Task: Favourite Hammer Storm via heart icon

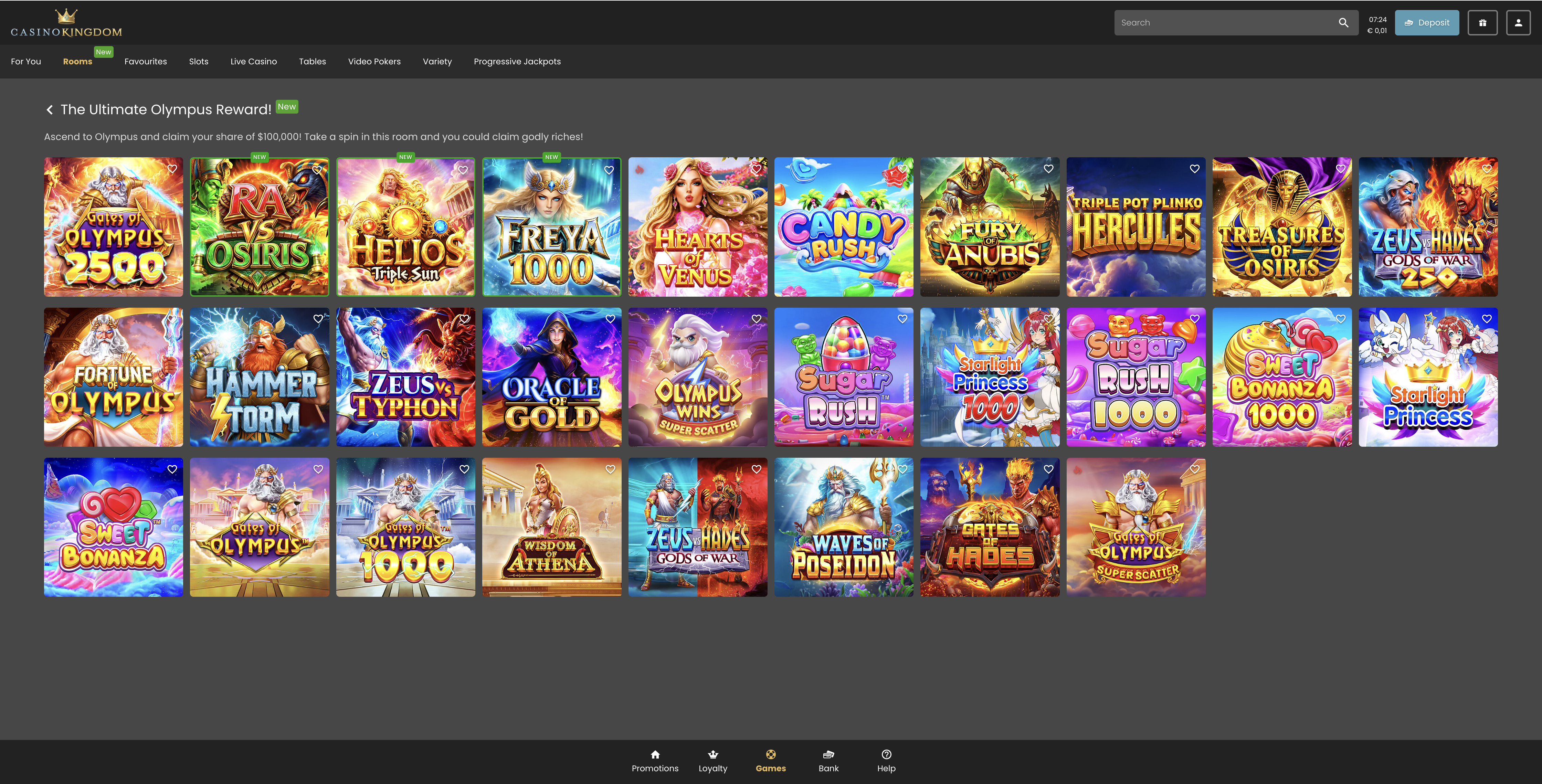Action: coord(318,319)
